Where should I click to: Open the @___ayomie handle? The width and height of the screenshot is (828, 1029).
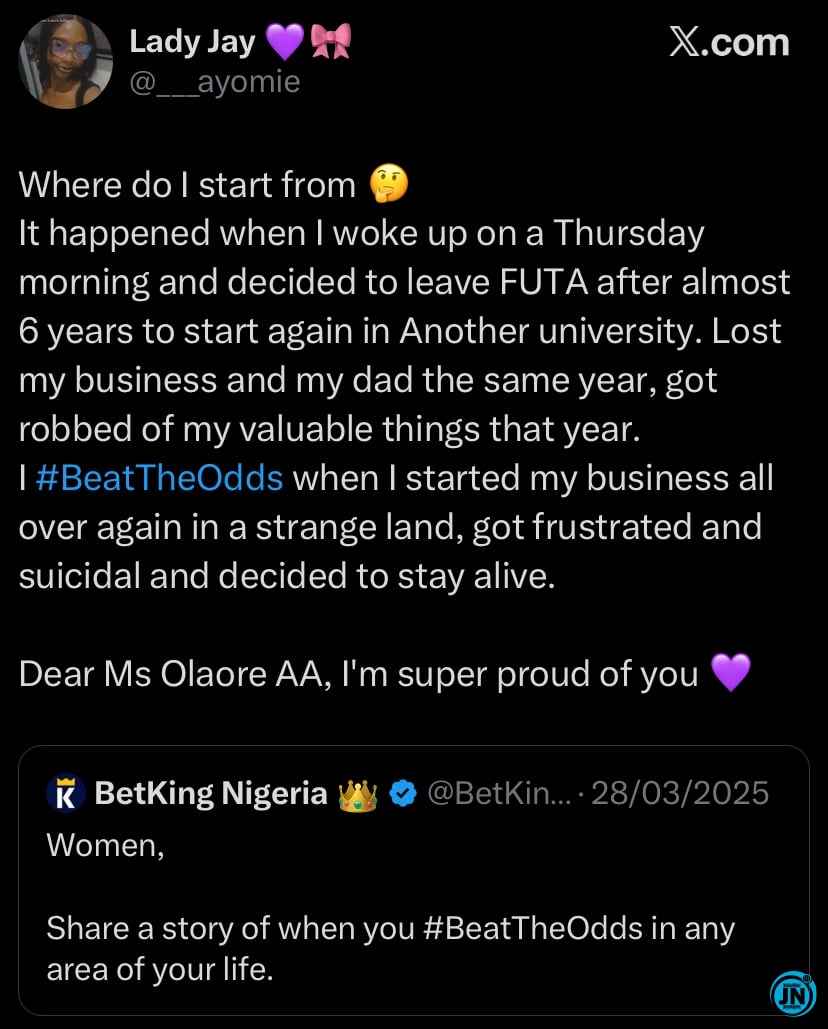(x=215, y=82)
